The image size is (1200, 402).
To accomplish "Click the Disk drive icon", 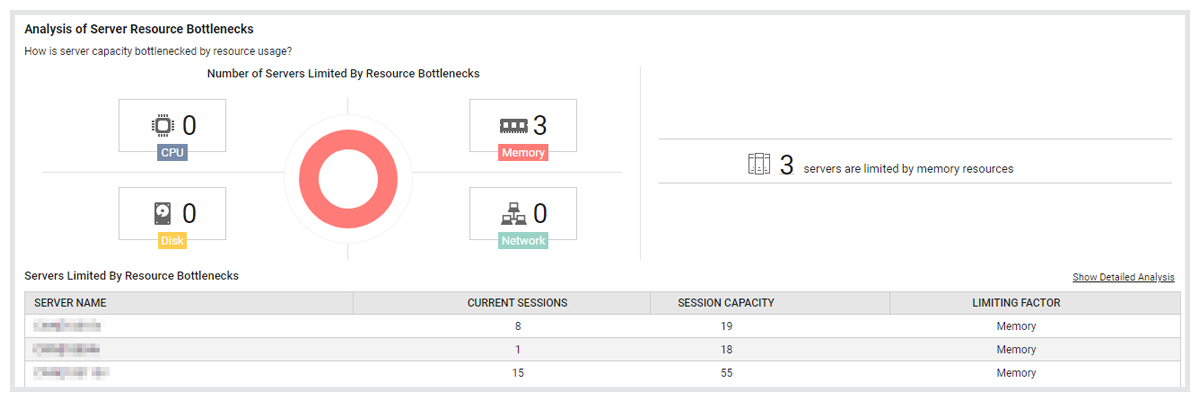I will pyautogui.click(x=162, y=214).
